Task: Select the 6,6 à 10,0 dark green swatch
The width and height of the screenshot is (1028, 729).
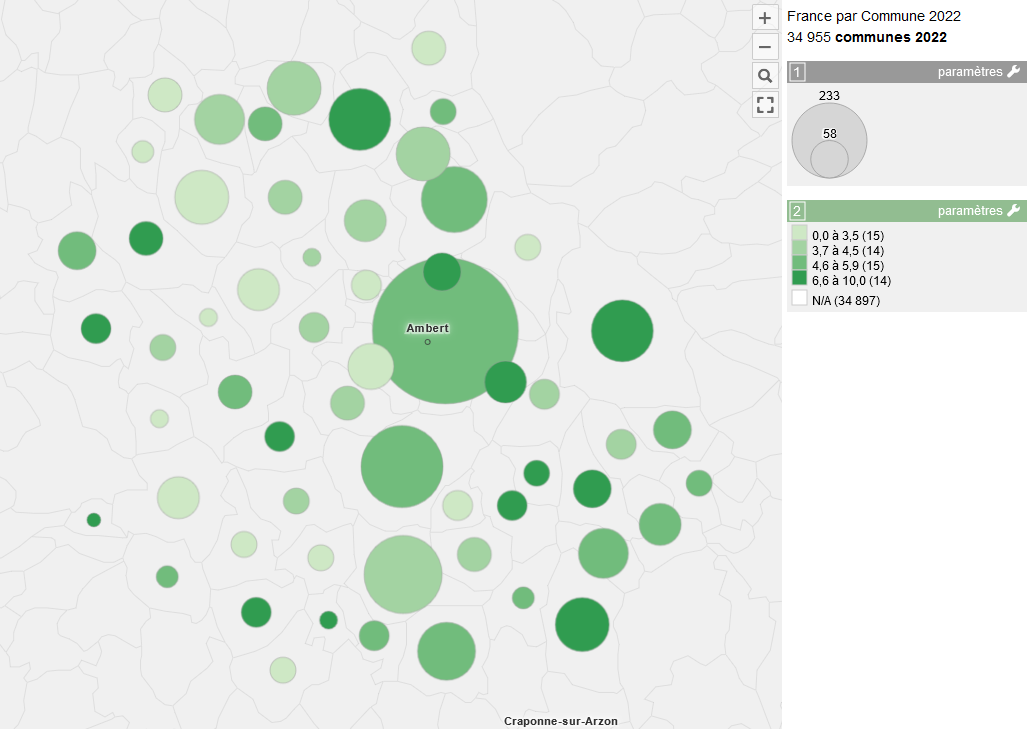Action: point(799,279)
